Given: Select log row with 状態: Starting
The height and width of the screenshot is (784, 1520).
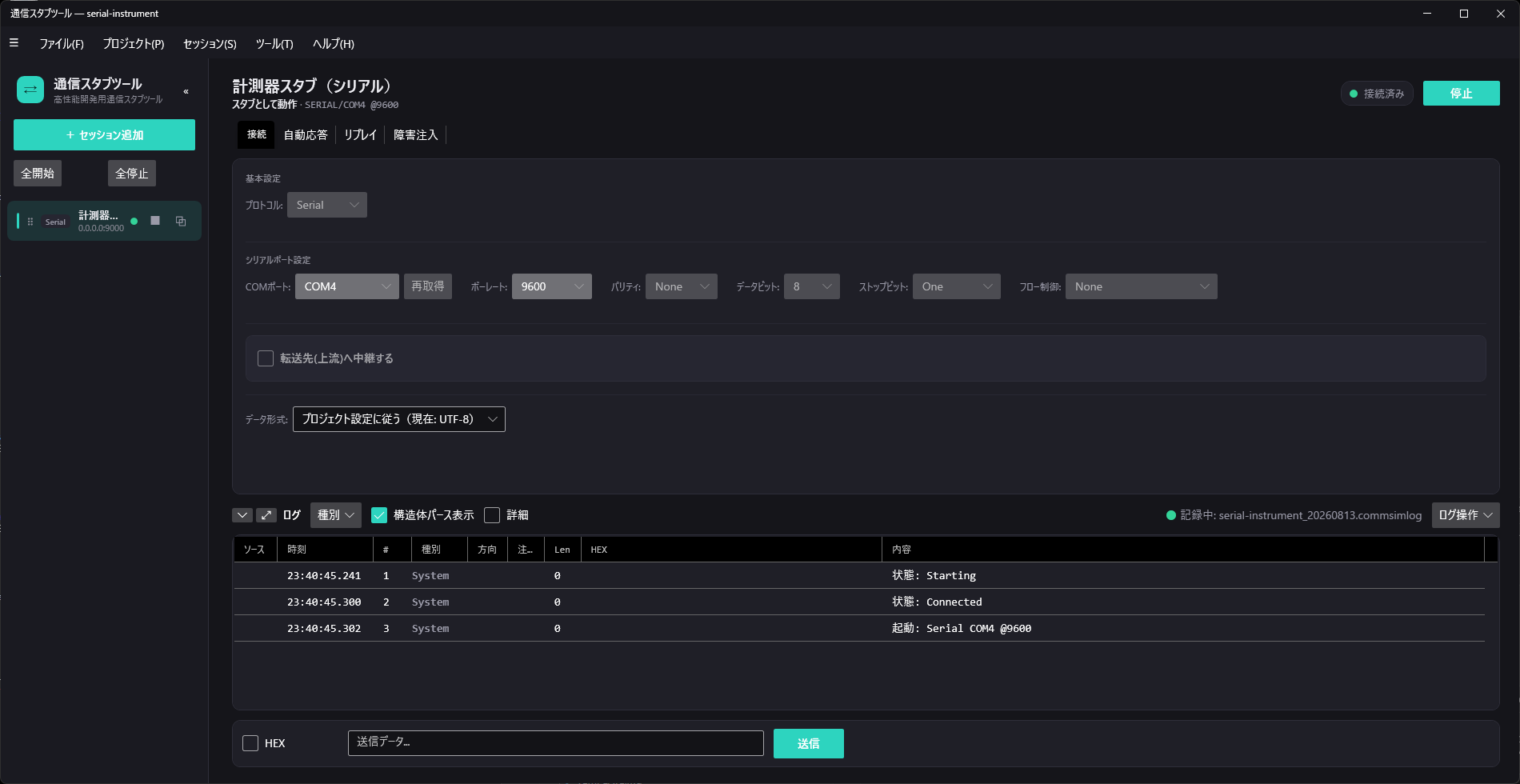Looking at the screenshot, I should [859, 576].
